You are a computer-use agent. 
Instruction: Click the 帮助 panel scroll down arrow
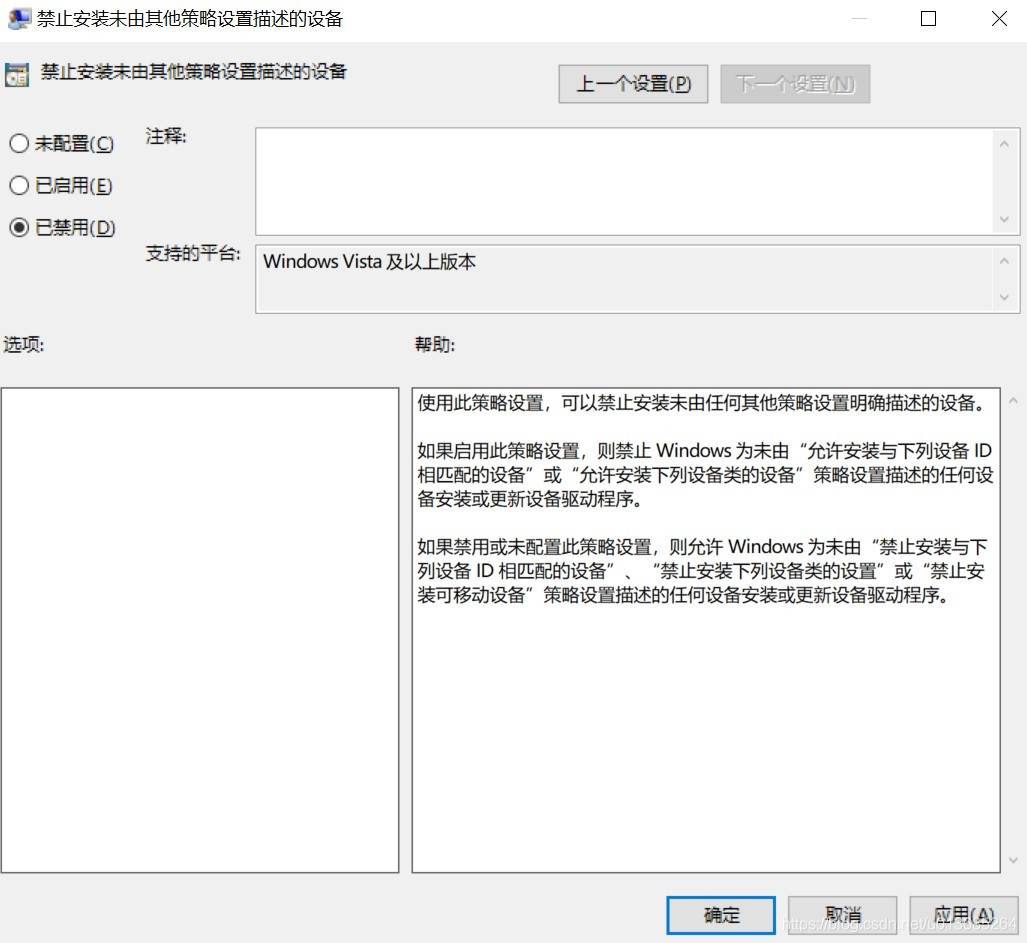(1014, 860)
